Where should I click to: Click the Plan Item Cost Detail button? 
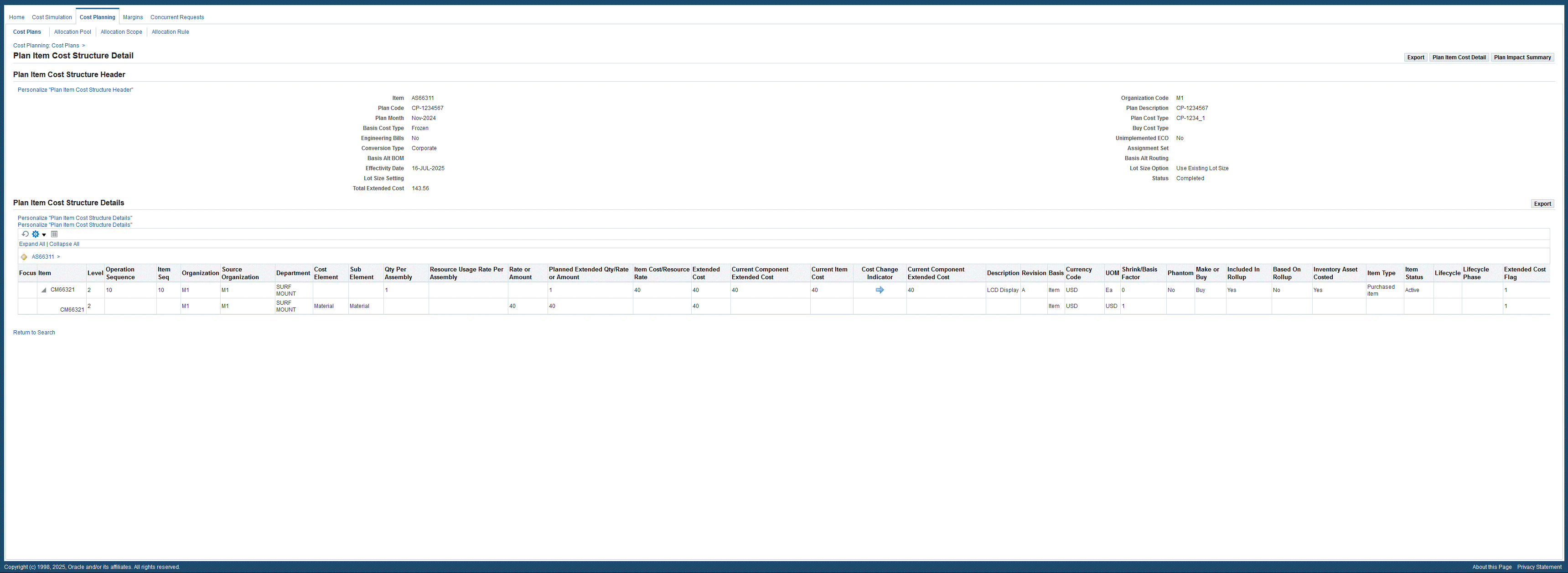(1459, 57)
